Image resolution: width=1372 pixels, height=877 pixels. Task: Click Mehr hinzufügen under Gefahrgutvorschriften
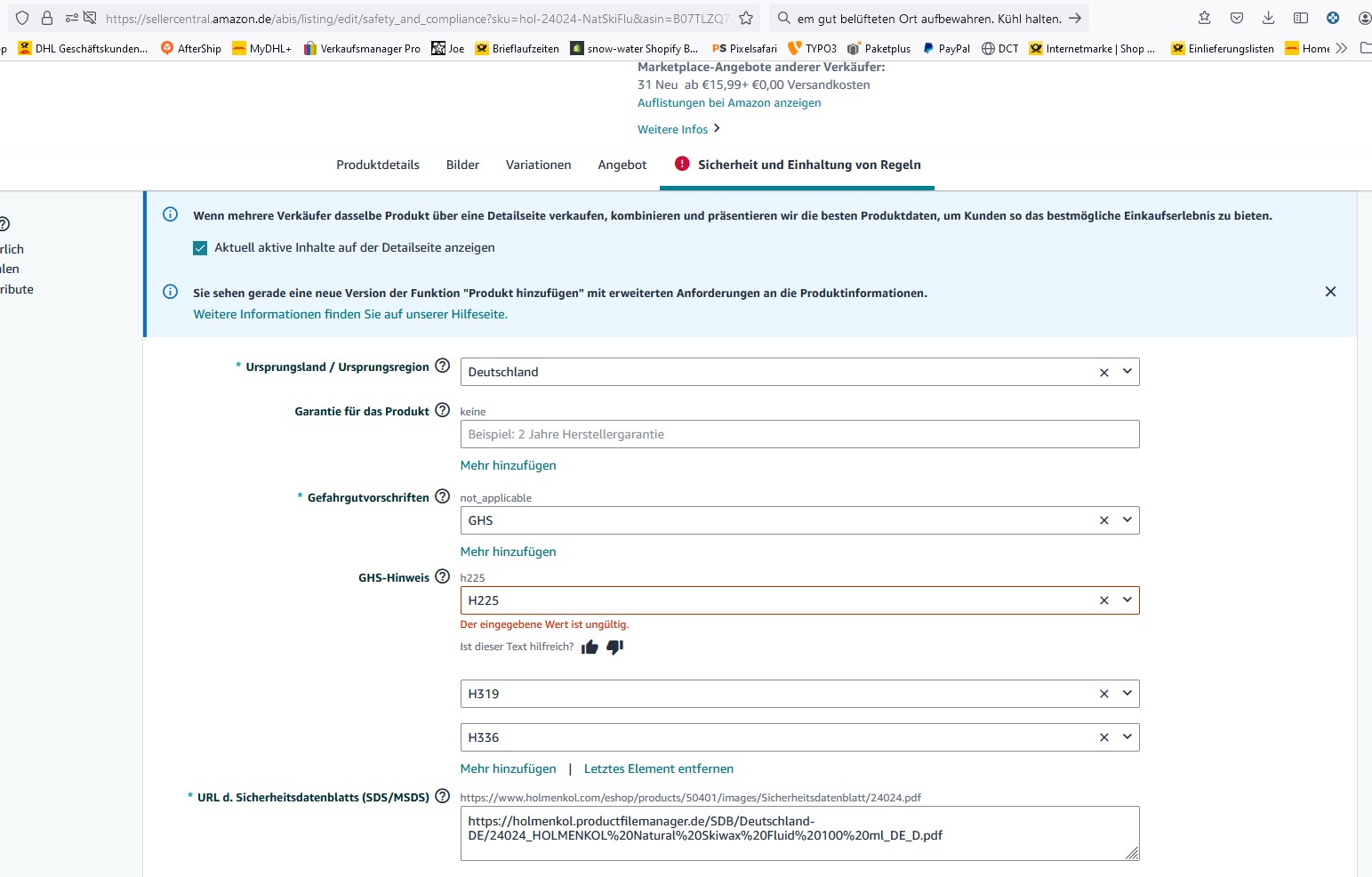click(508, 551)
